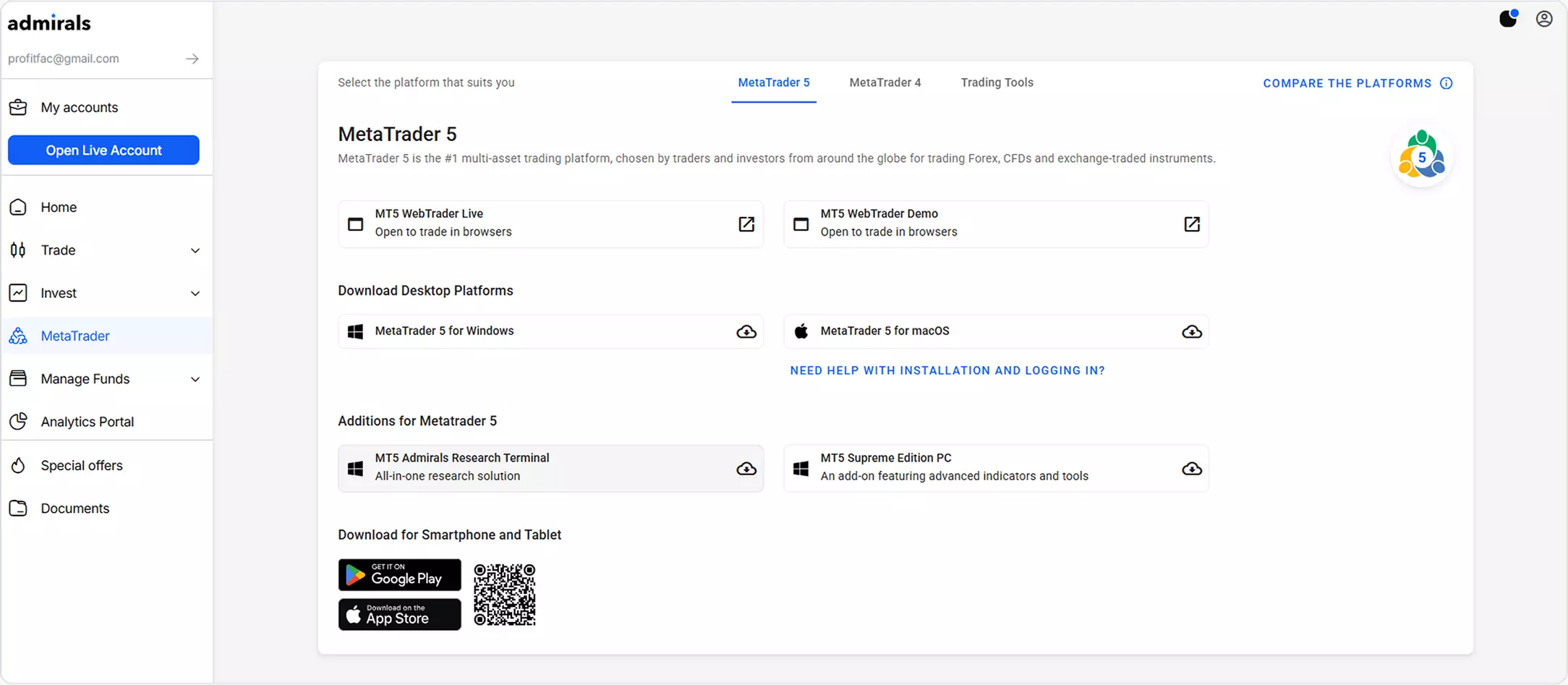Viewport: 1568px width, 685px height.
Task: Download MetaTrader 5 for Windows cloud icon
Action: pyautogui.click(x=746, y=331)
